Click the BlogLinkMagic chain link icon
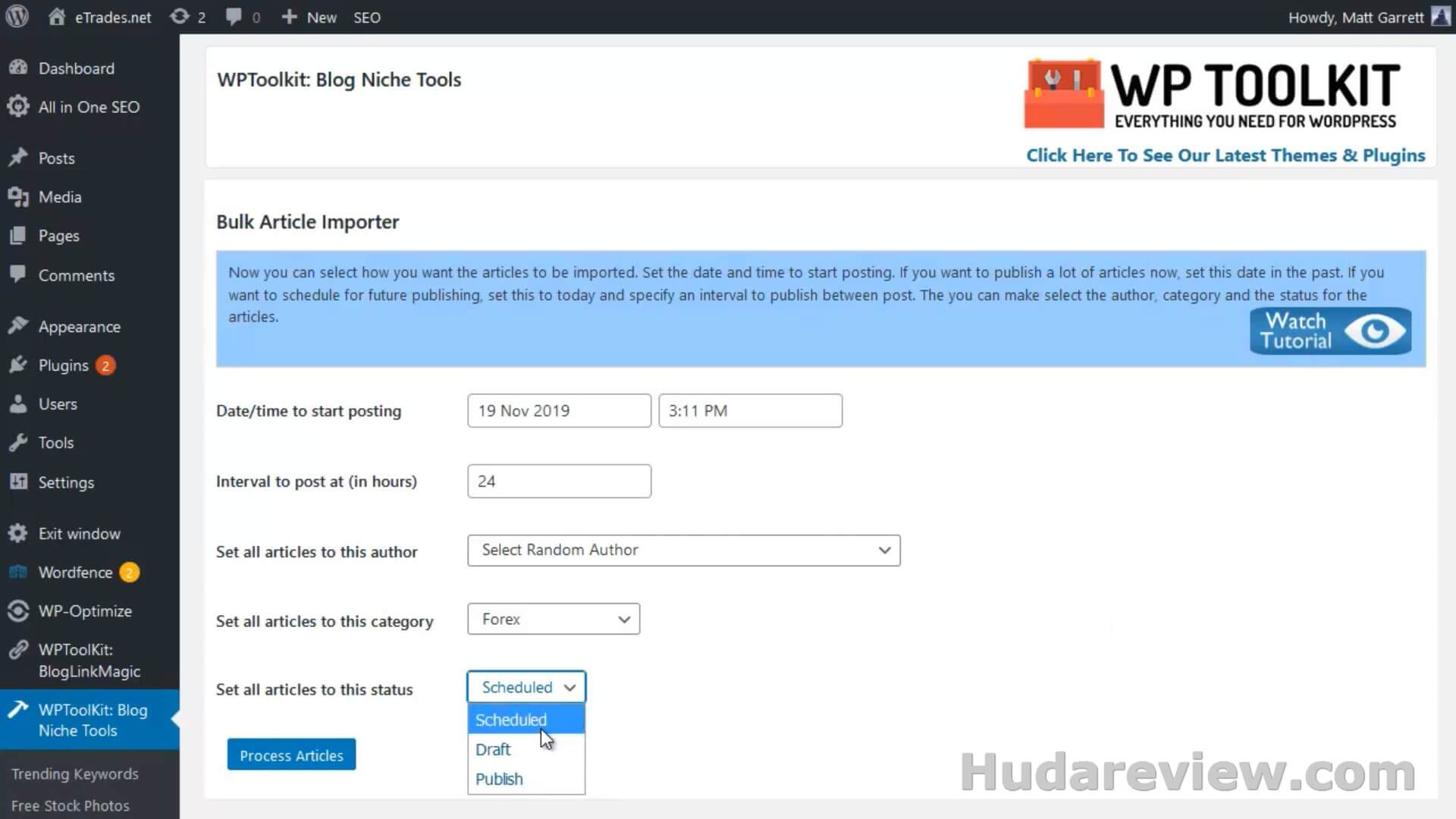1456x819 pixels. 18,650
